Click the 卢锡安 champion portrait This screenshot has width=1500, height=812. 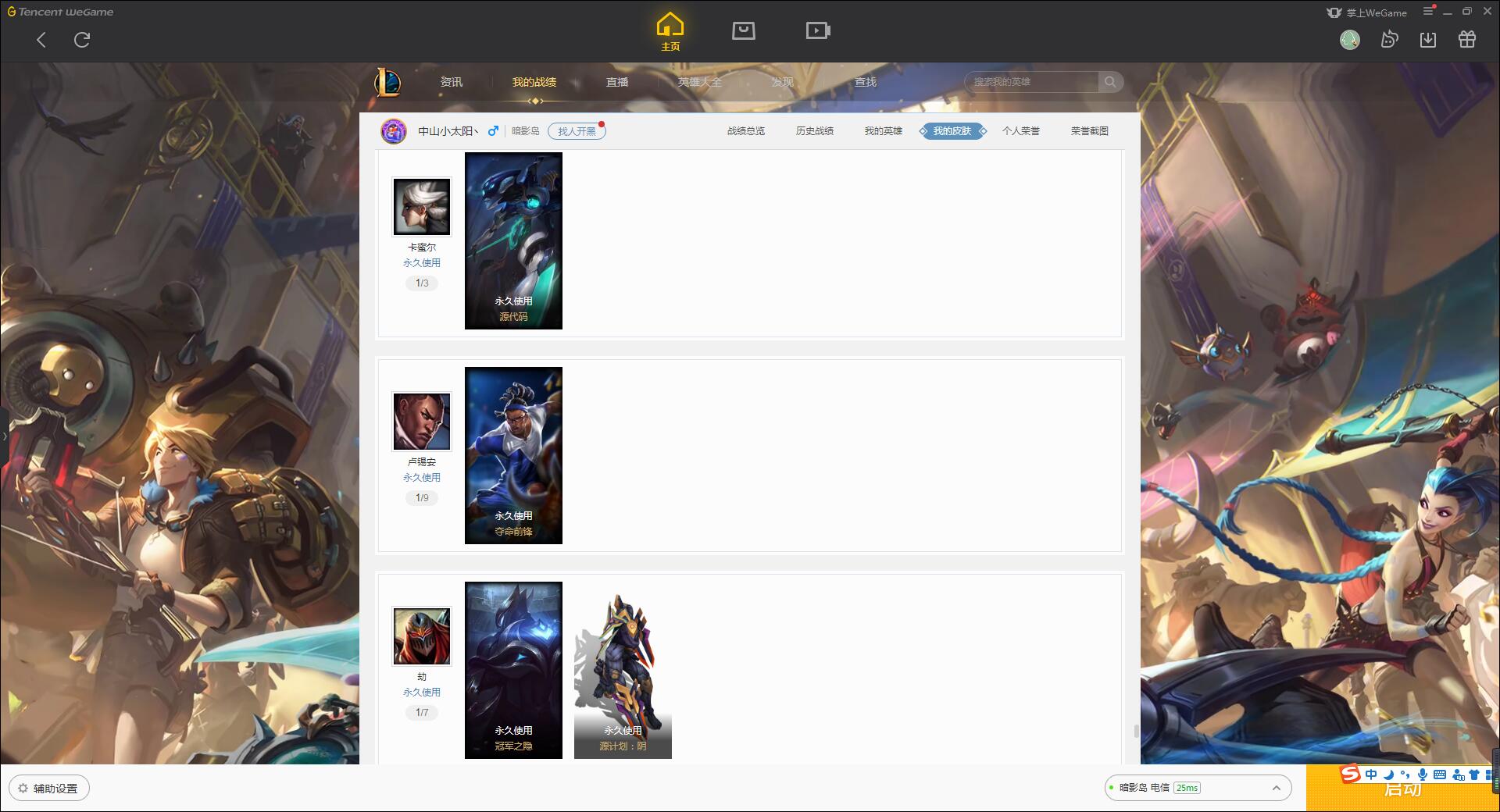tap(422, 422)
